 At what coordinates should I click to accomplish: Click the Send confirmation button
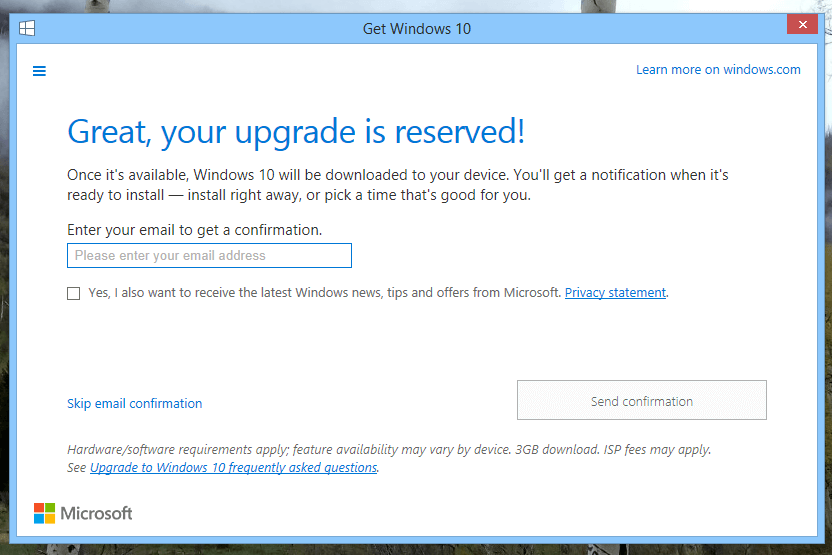pos(642,400)
